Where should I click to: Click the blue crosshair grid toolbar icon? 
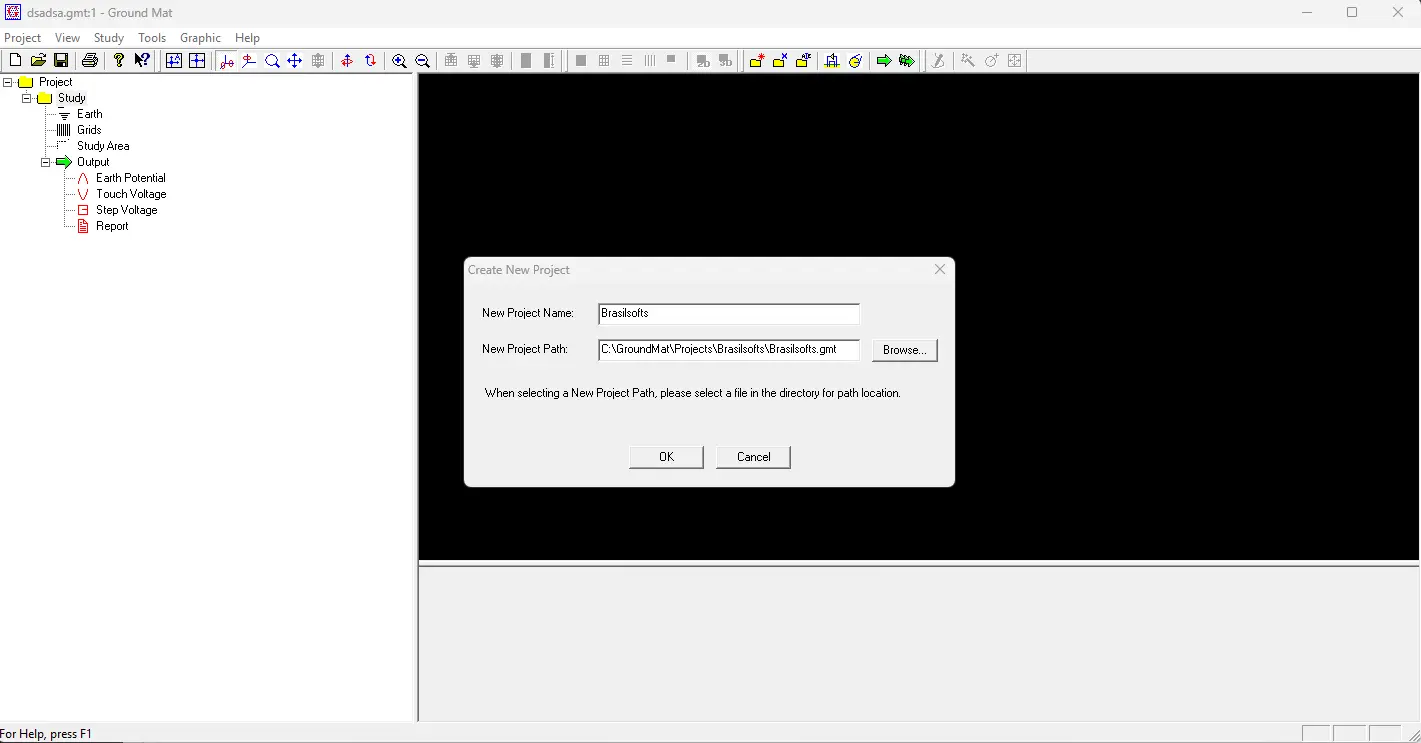[197, 61]
